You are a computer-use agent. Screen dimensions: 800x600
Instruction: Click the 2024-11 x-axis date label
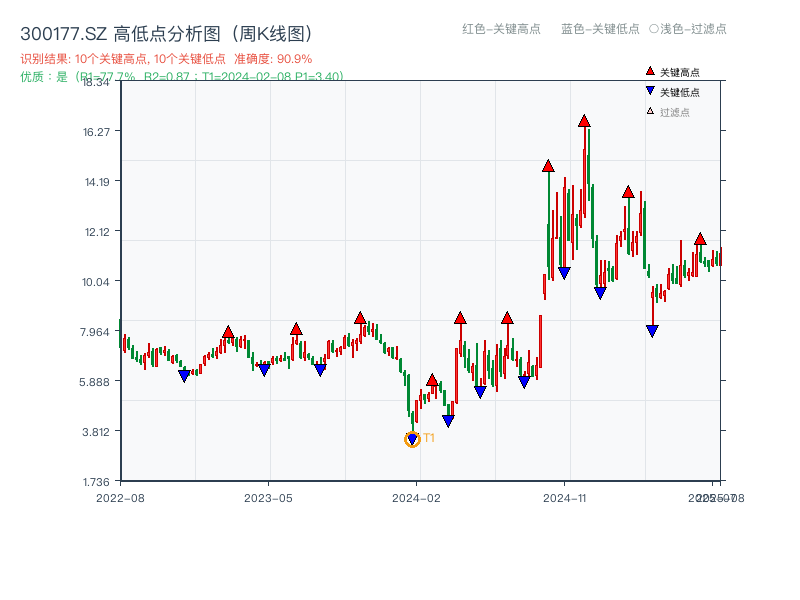565,498
